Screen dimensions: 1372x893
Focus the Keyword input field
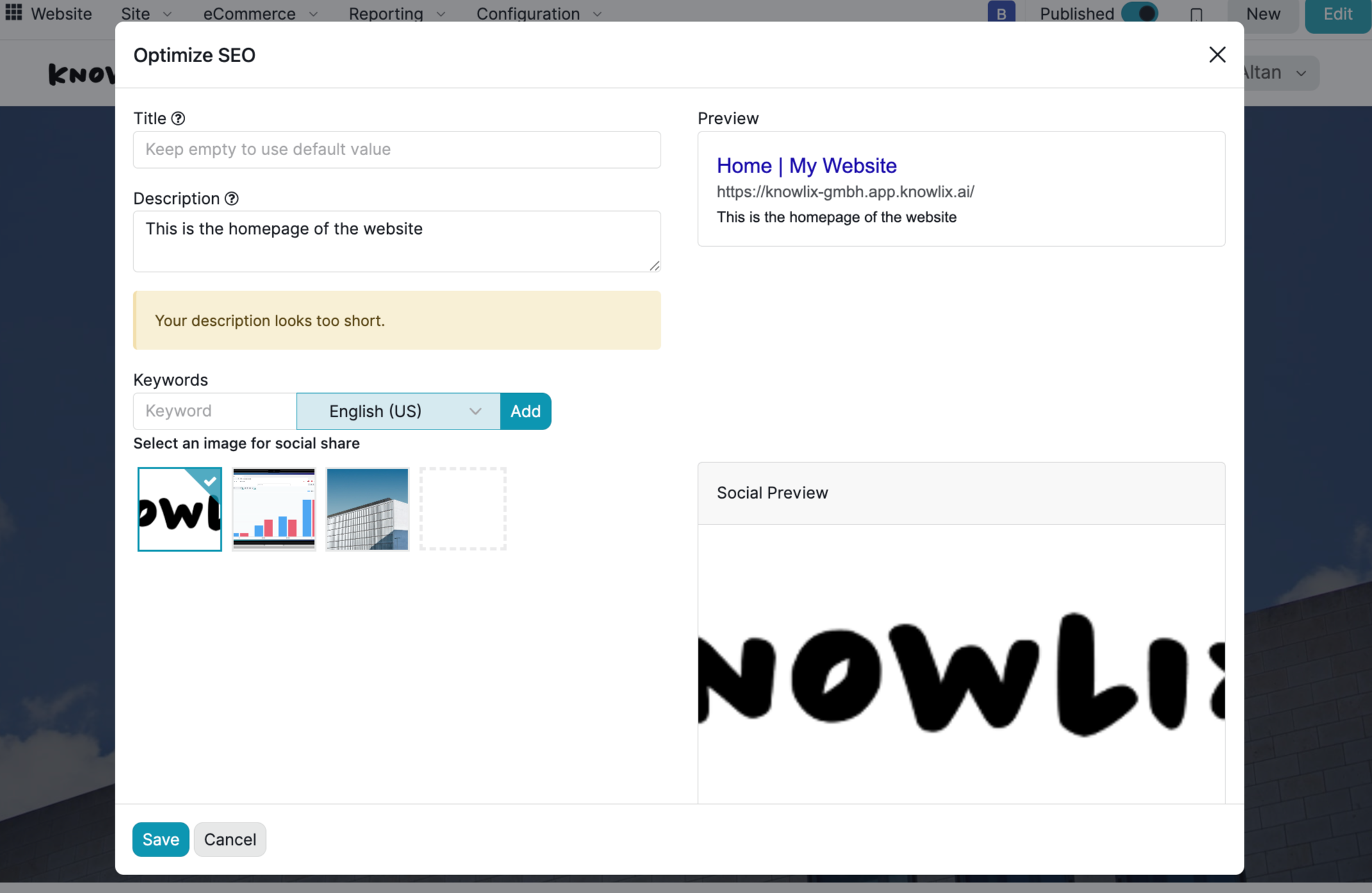point(215,412)
